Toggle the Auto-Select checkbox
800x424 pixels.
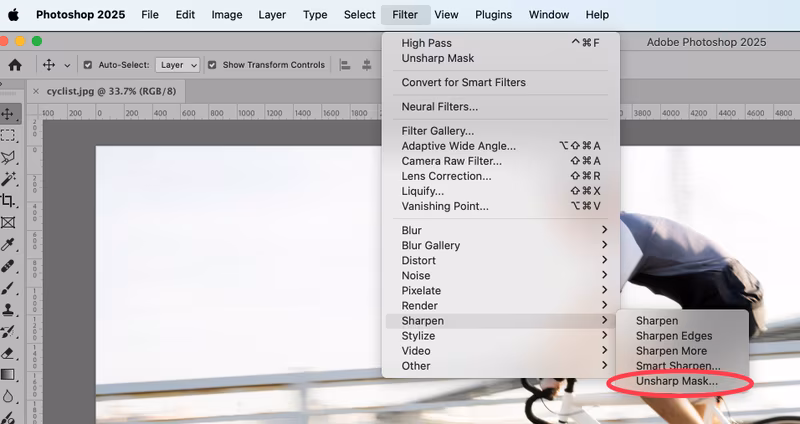[x=88, y=65]
